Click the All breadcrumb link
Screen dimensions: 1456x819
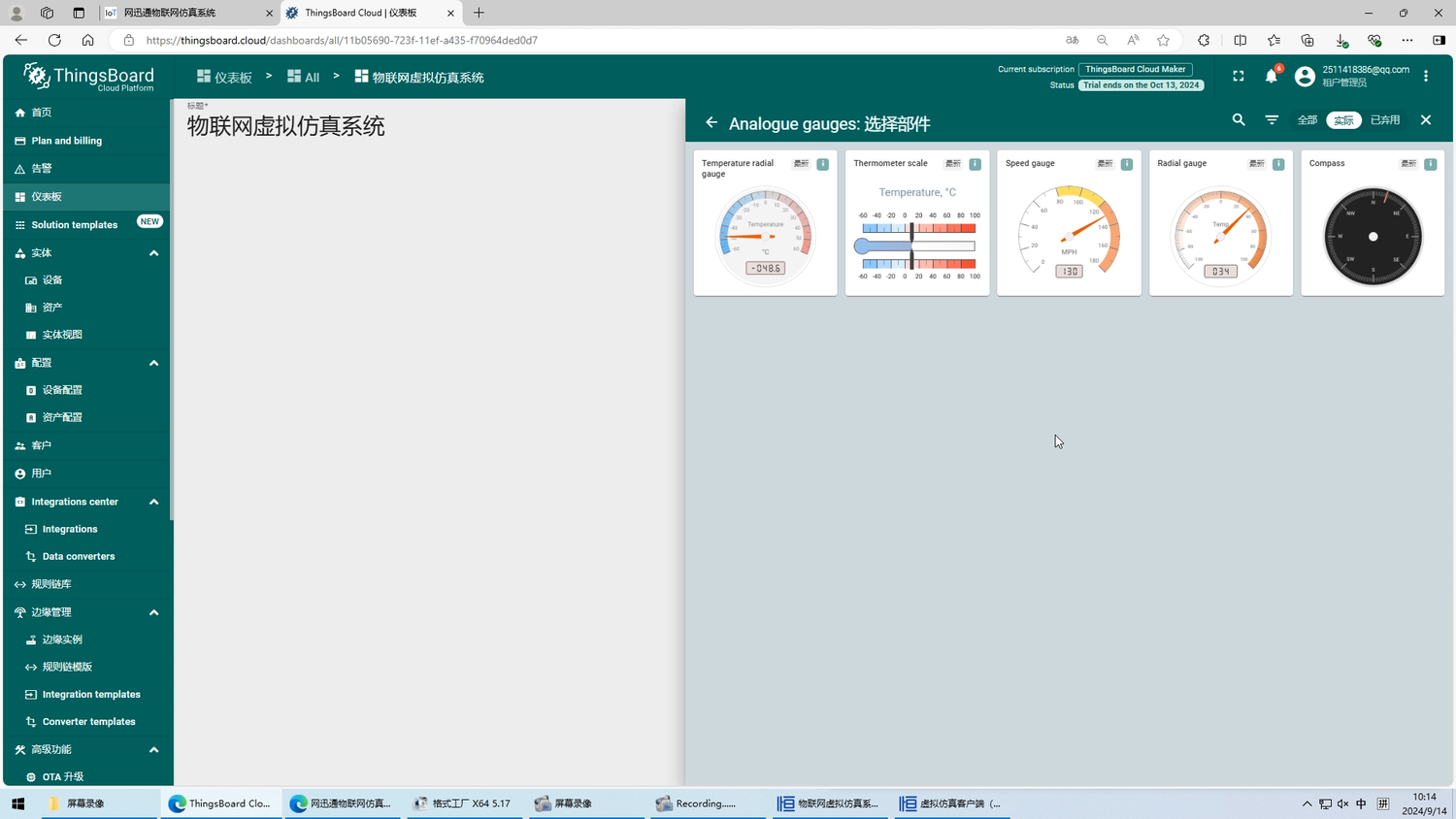point(304,78)
